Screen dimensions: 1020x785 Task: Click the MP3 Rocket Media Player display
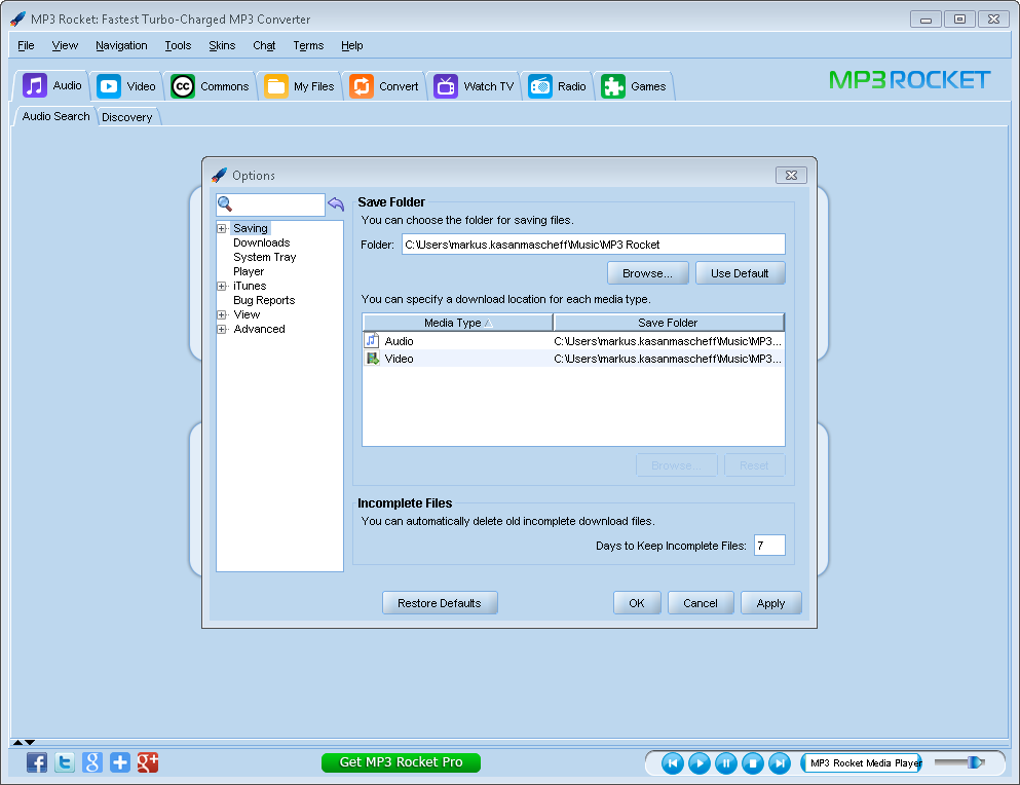(x=861, y=763)
